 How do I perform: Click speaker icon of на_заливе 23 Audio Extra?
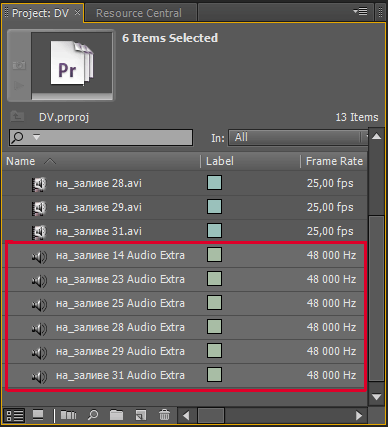[x=39, y=281]
